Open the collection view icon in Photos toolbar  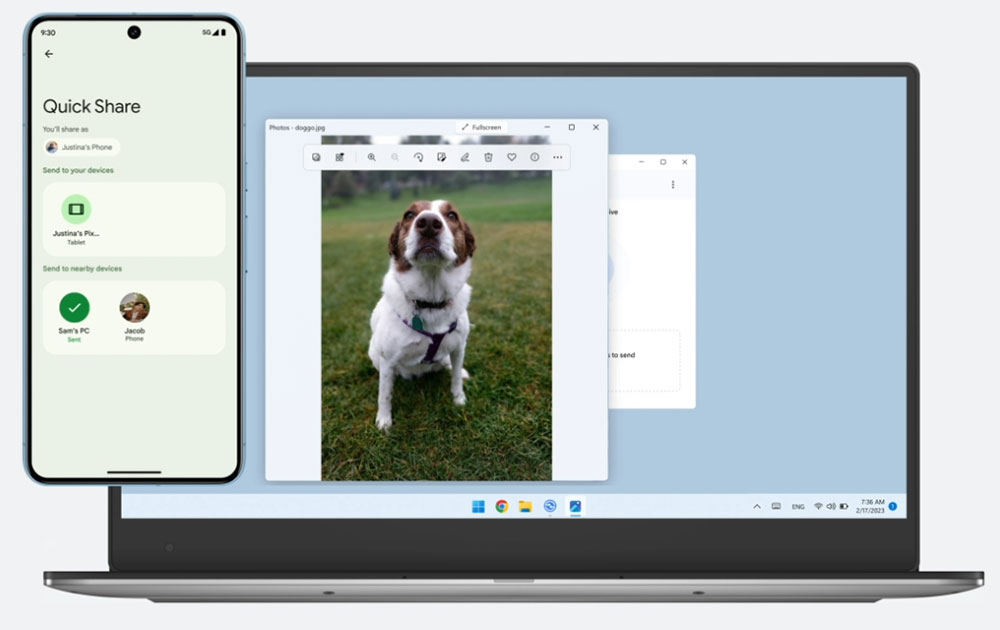316,158
